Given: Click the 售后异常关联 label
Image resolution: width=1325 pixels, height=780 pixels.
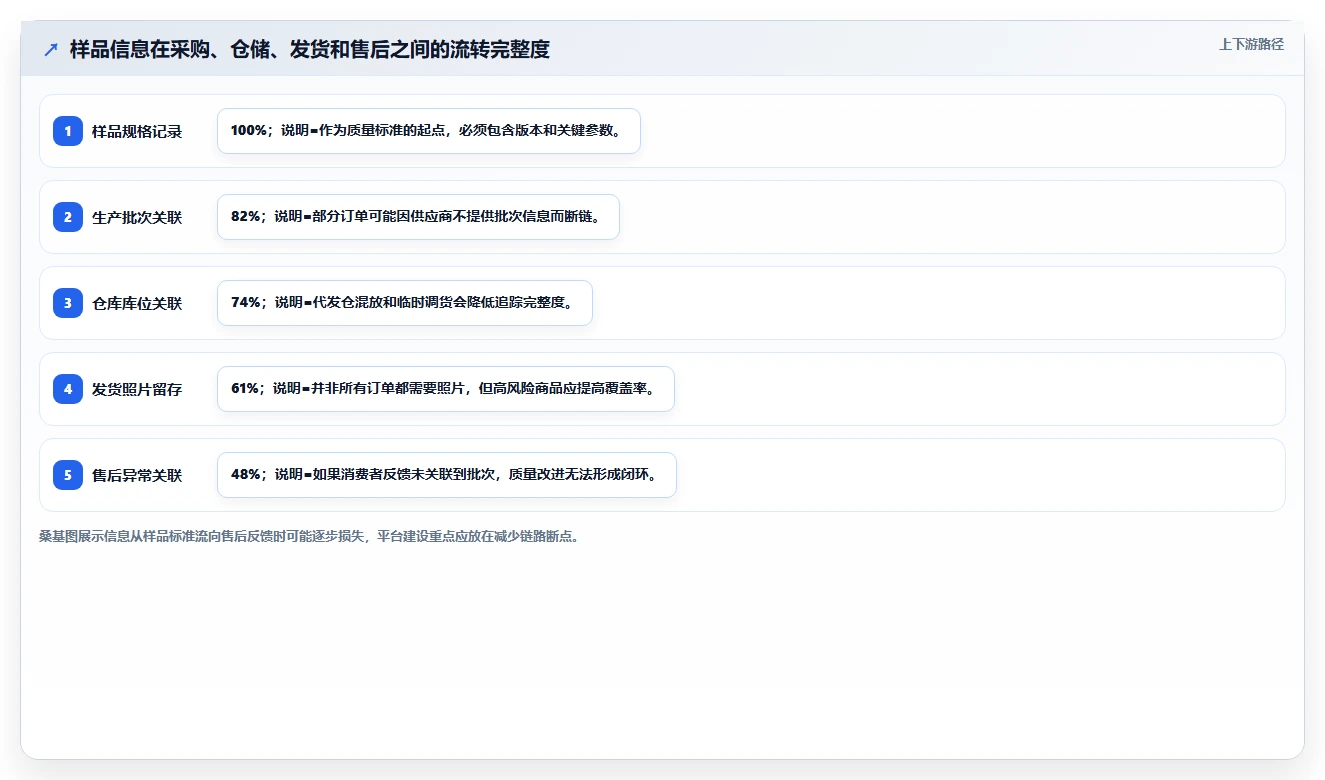Looking at the screenshot, I should click(x=137, y=475).
